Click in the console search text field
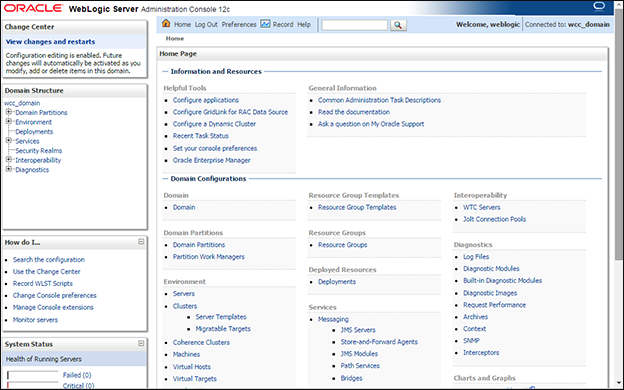Screen dimensions: 624x390 point(355,25)
